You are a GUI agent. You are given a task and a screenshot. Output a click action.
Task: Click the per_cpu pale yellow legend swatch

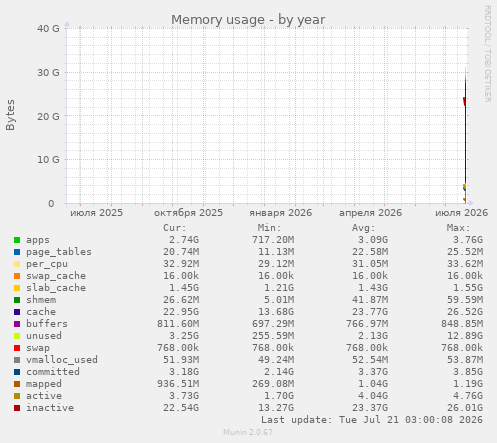(x=17, y=264)
